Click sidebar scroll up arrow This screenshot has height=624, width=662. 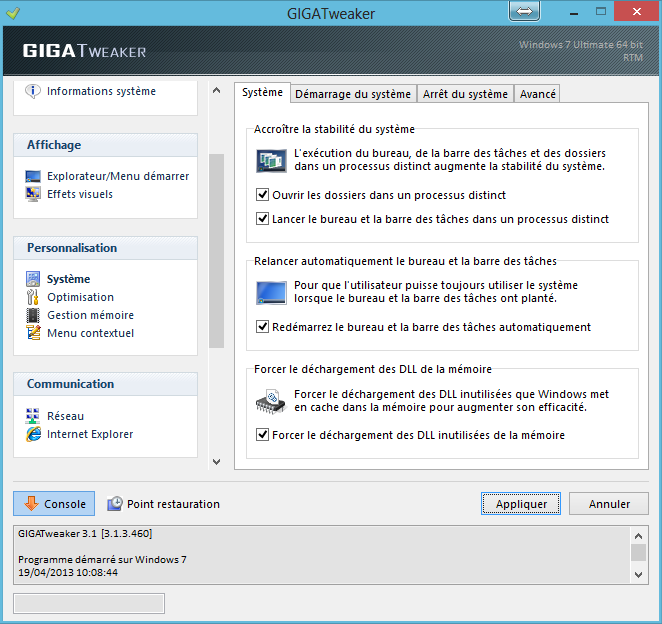pyautogui.click(x=217, y=90)
